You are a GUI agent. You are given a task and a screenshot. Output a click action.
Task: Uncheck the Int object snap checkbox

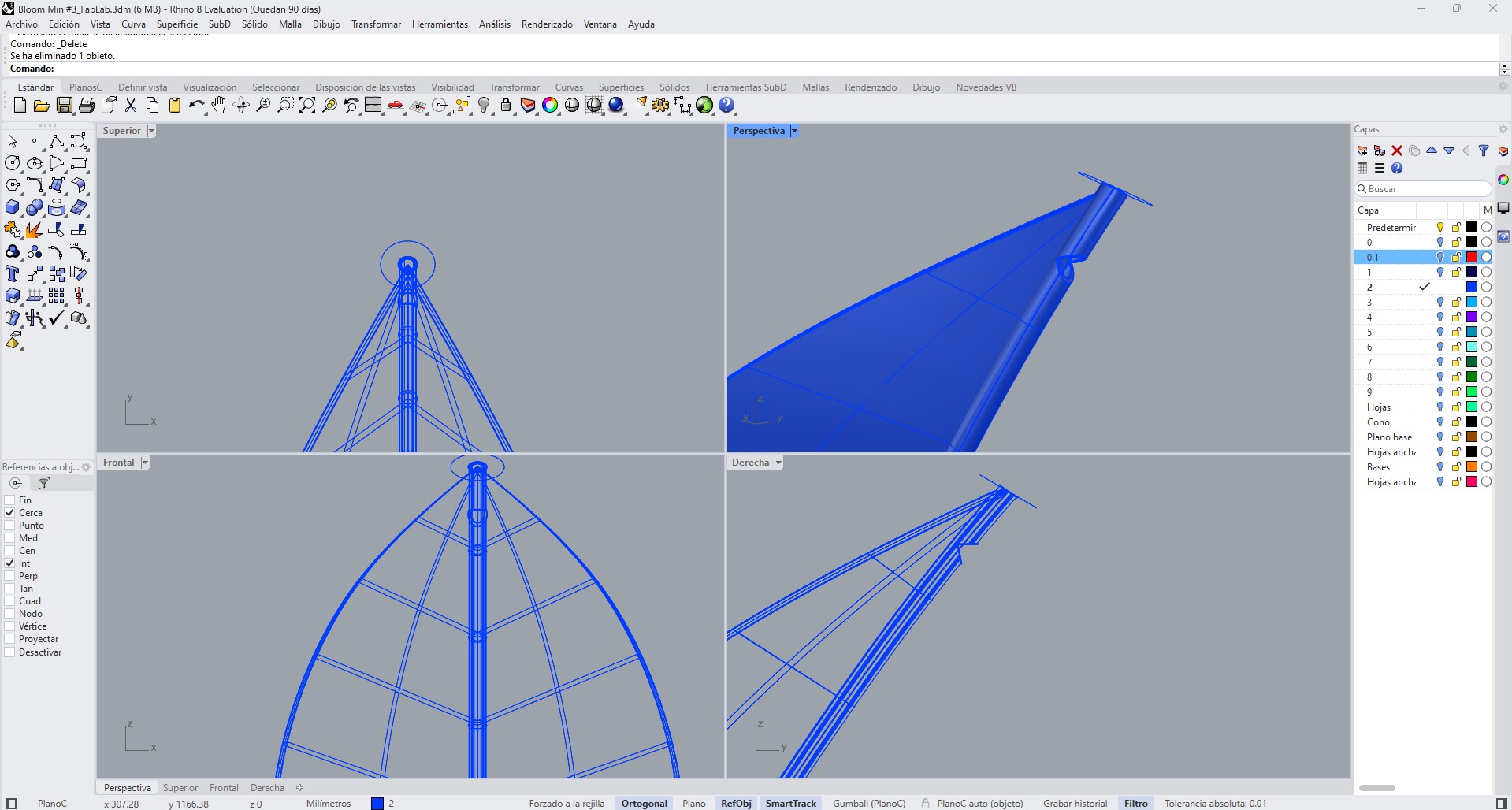pyautogui.click(x=10, y=563)
